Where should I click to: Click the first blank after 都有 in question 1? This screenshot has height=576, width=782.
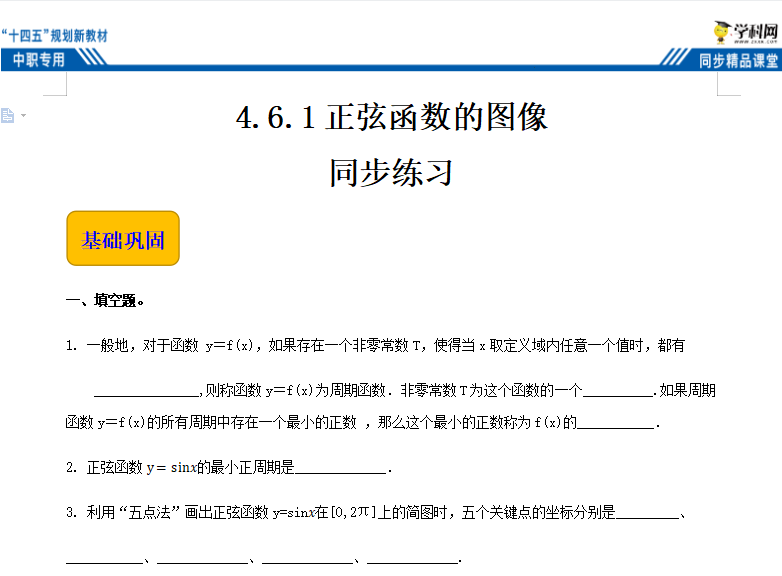pos(146,391)
